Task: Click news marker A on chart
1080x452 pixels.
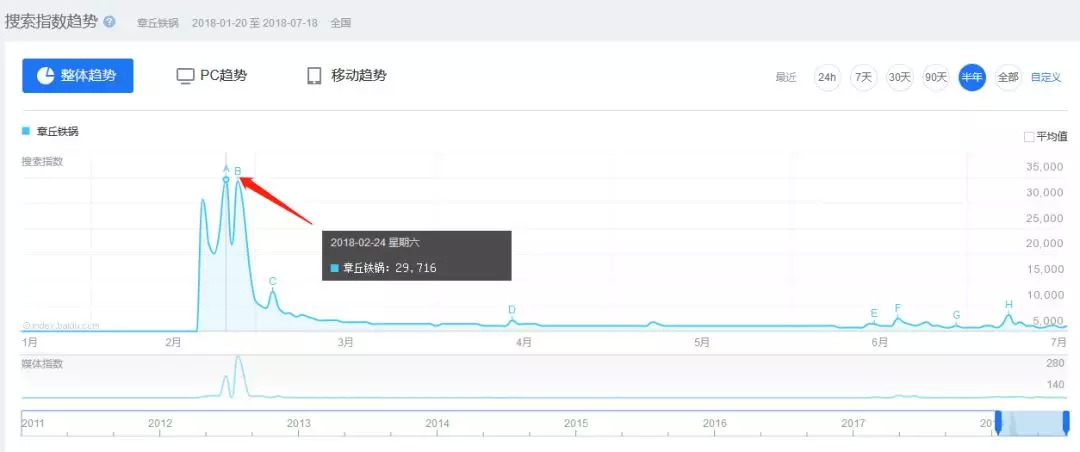Action: [226, 167]
